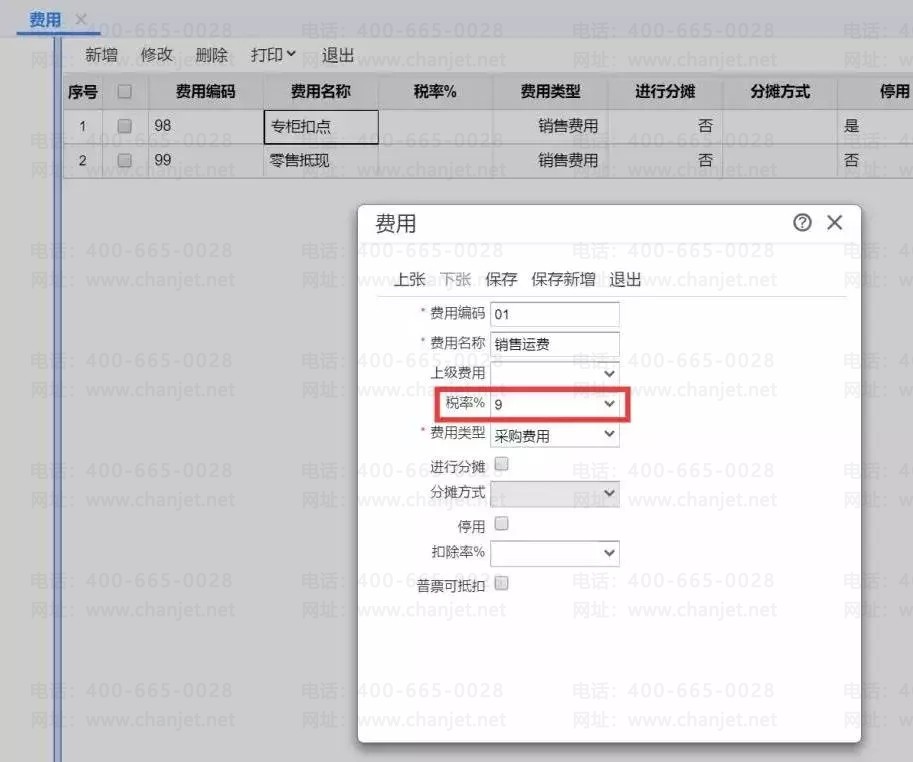Enable the 普票可抵扣 checkbox
This screenshot has height=762, width=913.
click(x=501, y=583)
